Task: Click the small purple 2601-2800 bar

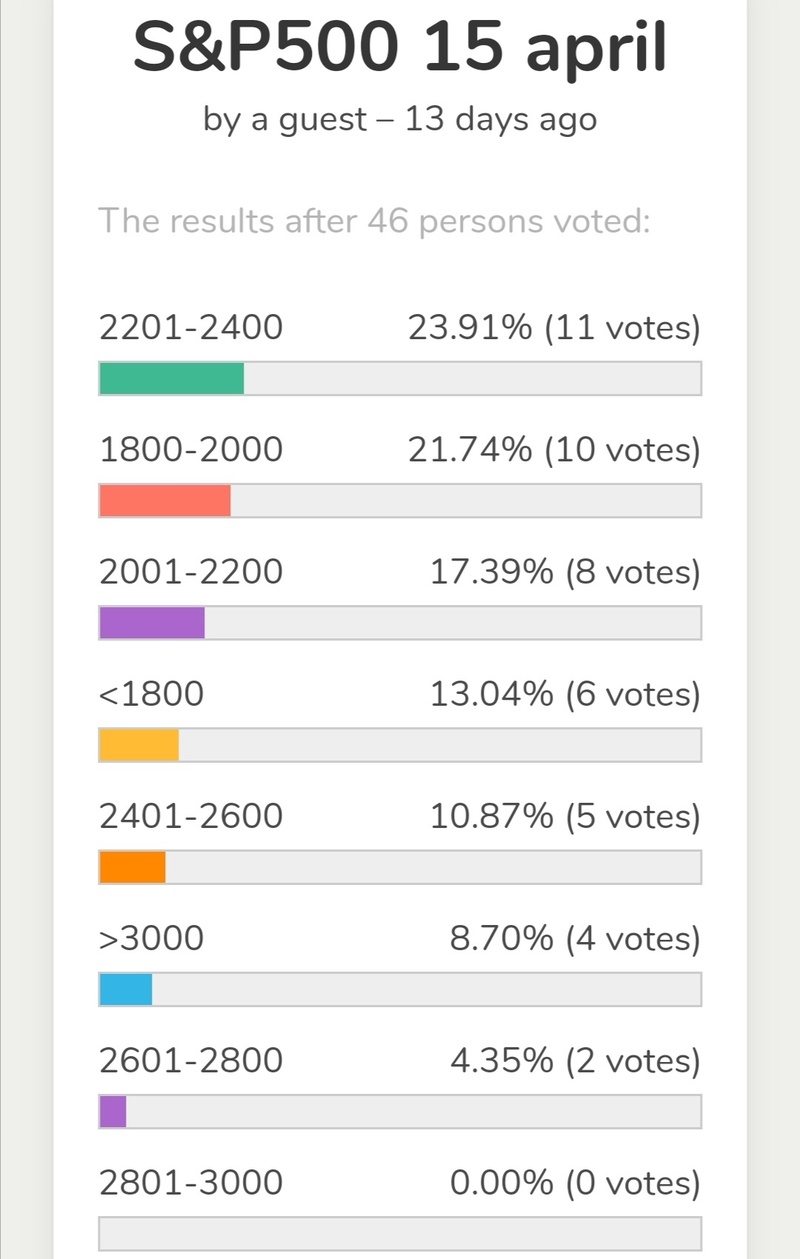Action: coord(113,1111)
